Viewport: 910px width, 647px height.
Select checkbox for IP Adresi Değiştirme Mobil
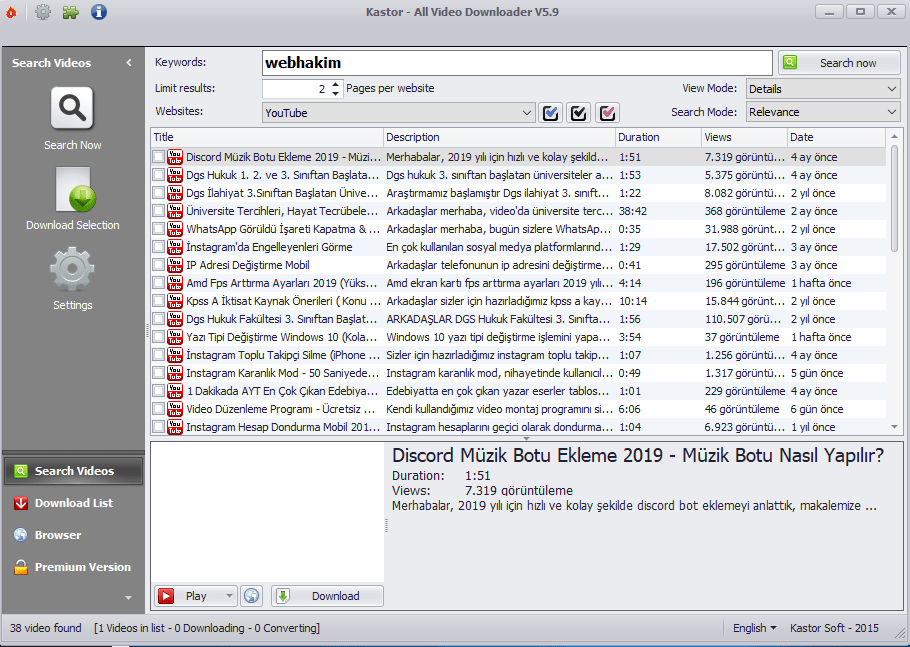tap(158, 265)
